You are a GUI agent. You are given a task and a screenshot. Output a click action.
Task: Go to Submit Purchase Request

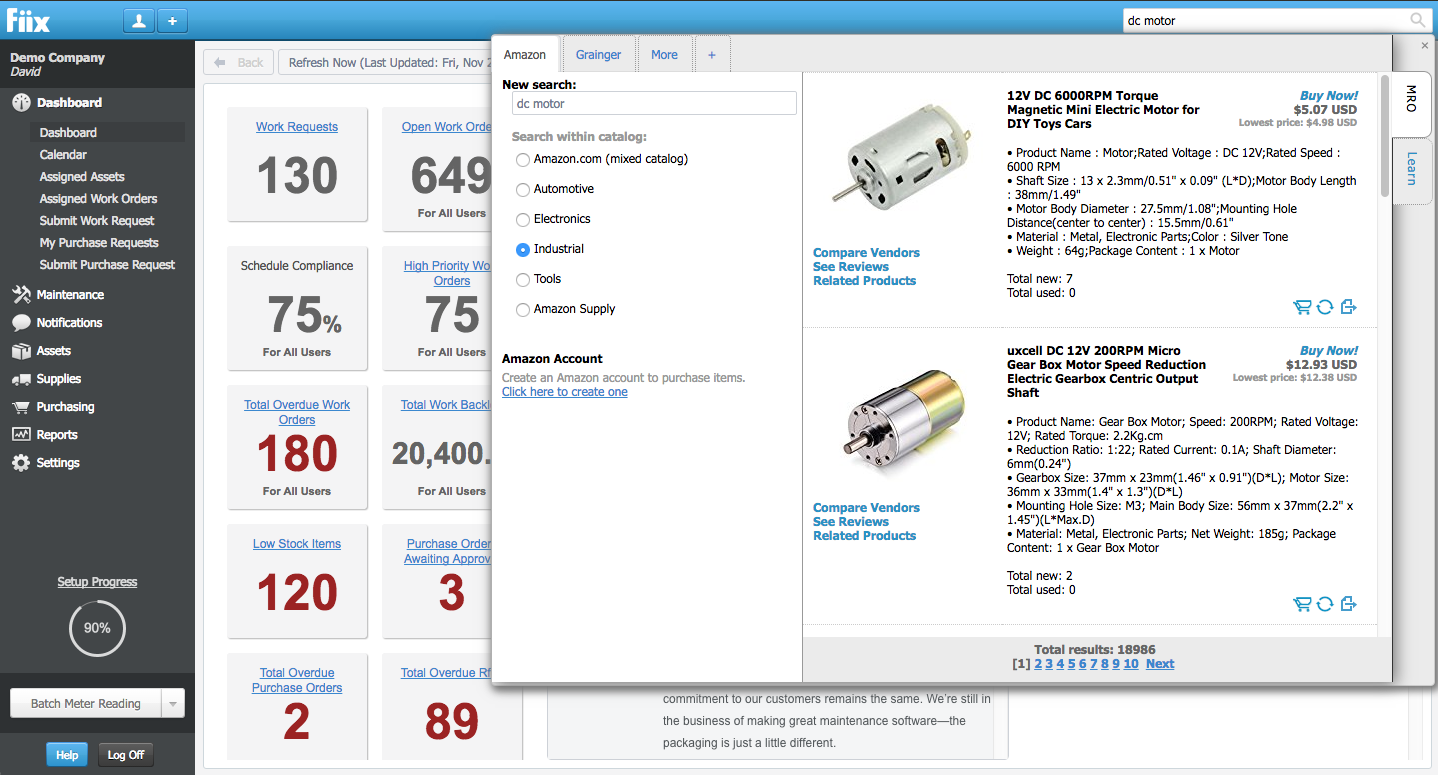pos(107,265)
